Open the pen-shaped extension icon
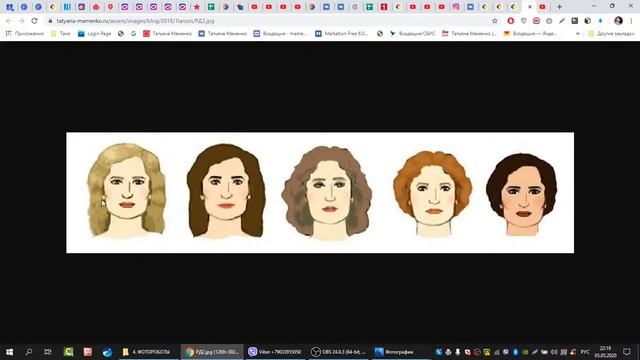Viewport: 640px width, 360px height. [x=562, y=21]
